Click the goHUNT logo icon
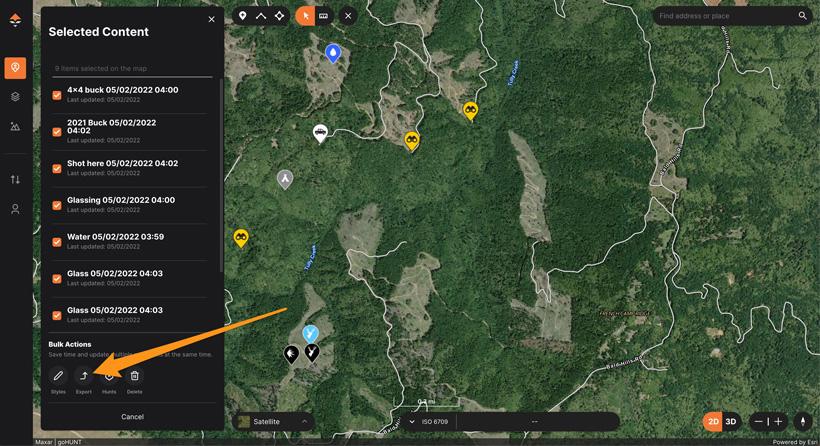This screenshot has width=820, height=446. [x=15, y=20]
